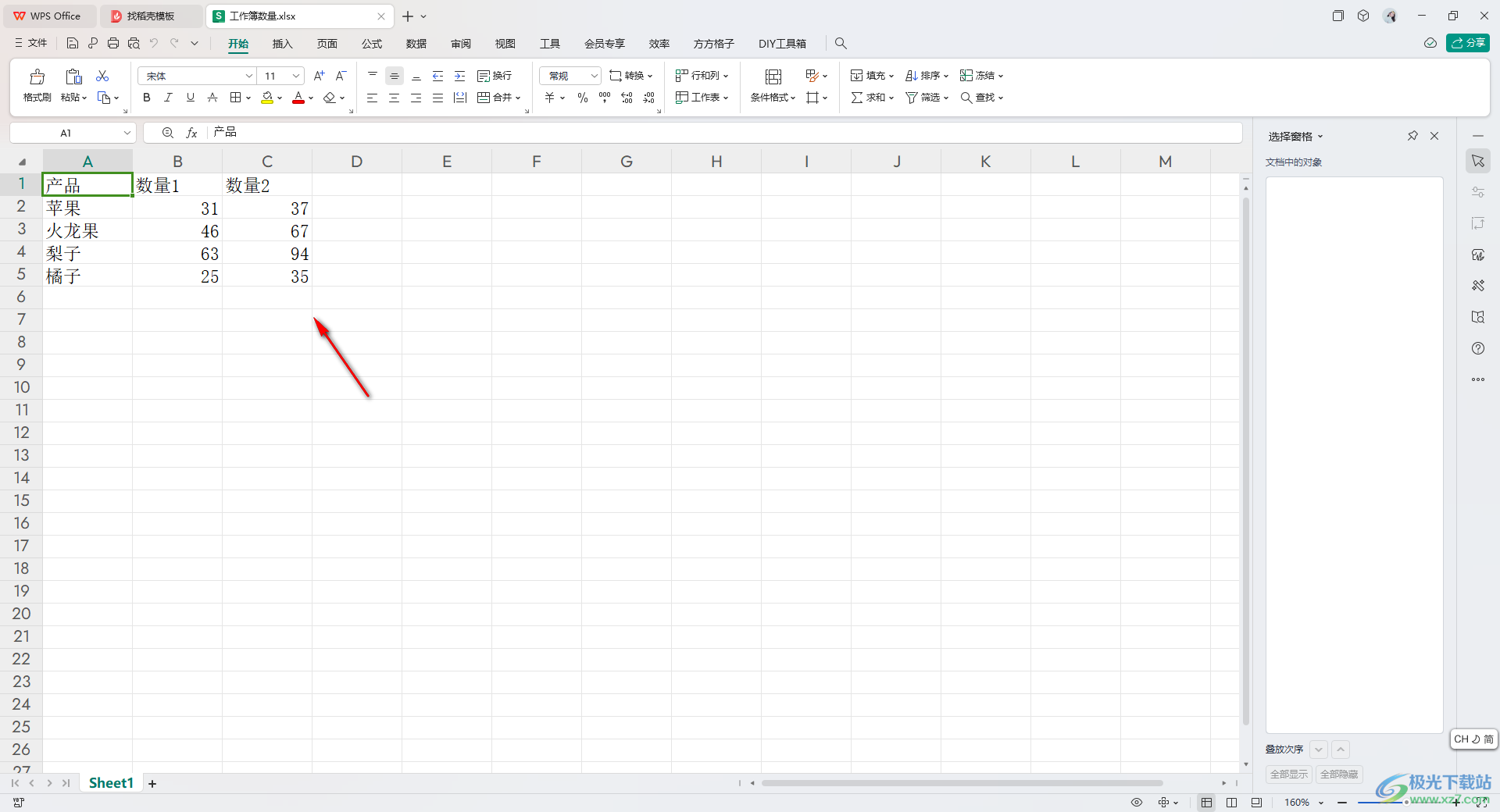Click the Find (查找) button

click(x=982, y=98)
